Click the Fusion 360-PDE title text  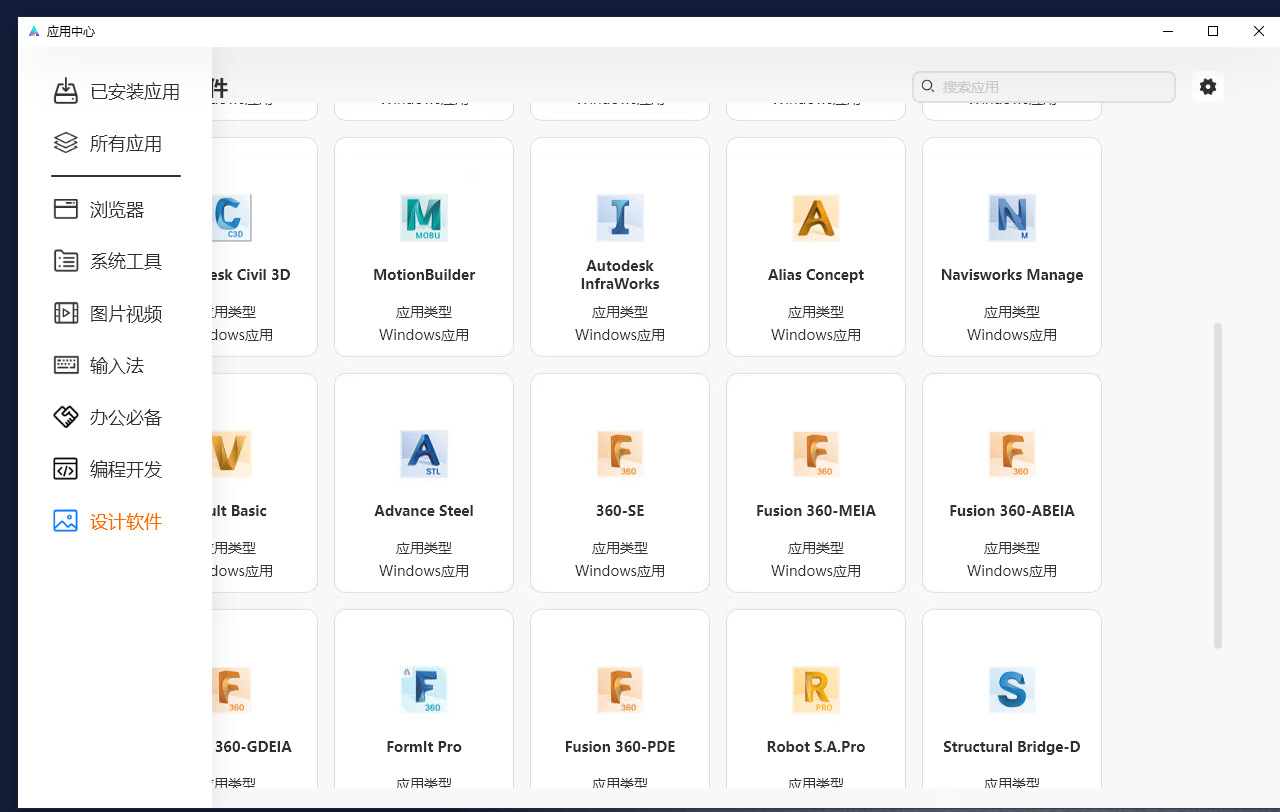620,747
